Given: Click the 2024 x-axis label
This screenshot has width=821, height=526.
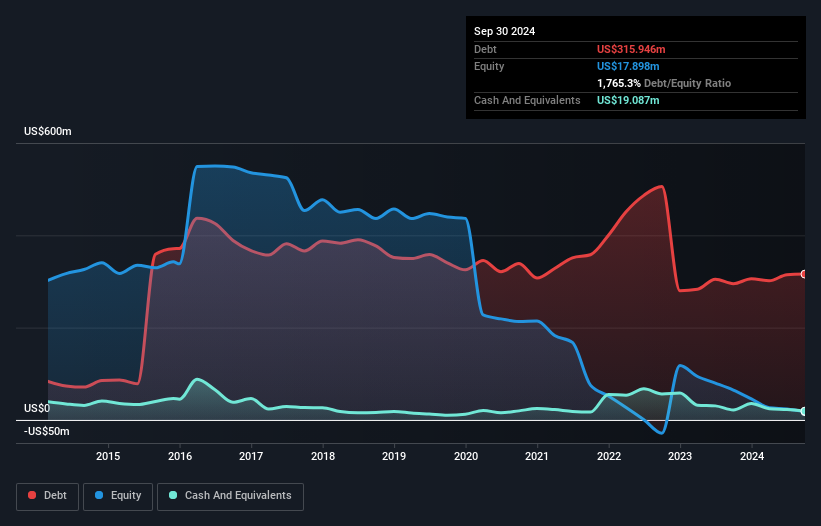Looking at the screenshot, I should tap(752, 456).
